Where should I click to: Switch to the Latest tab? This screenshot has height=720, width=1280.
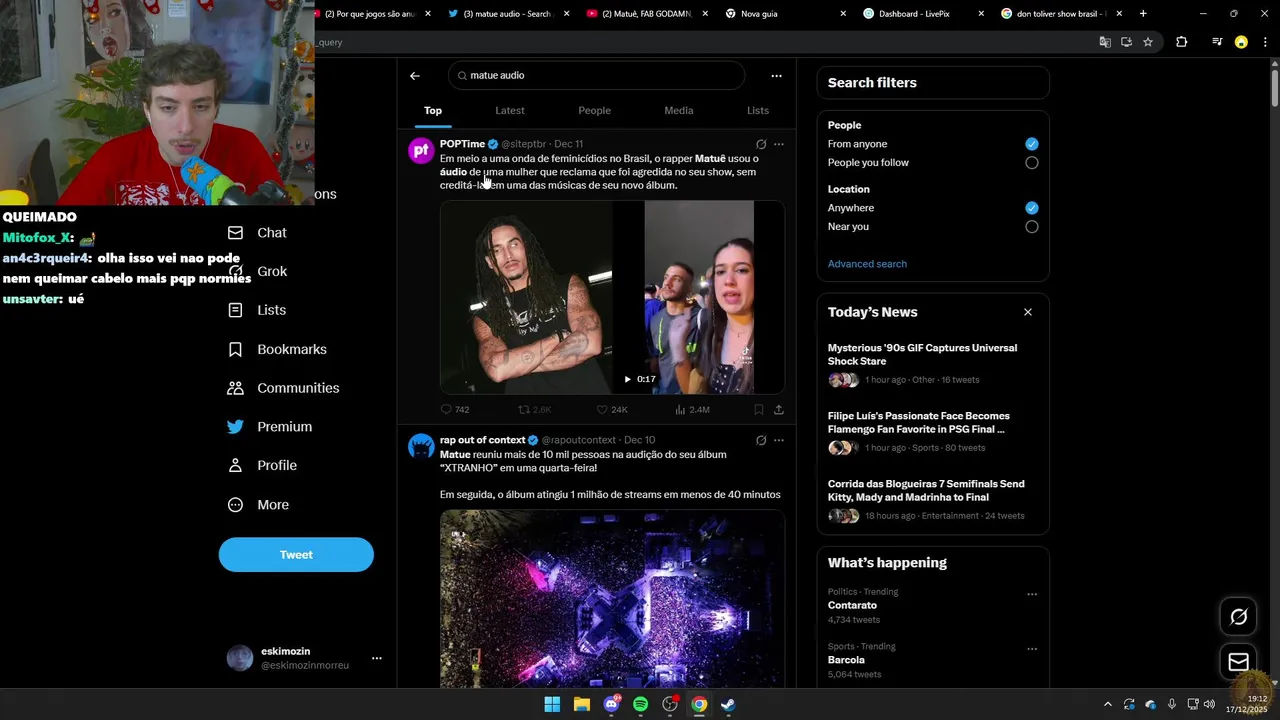pos(510,111)
